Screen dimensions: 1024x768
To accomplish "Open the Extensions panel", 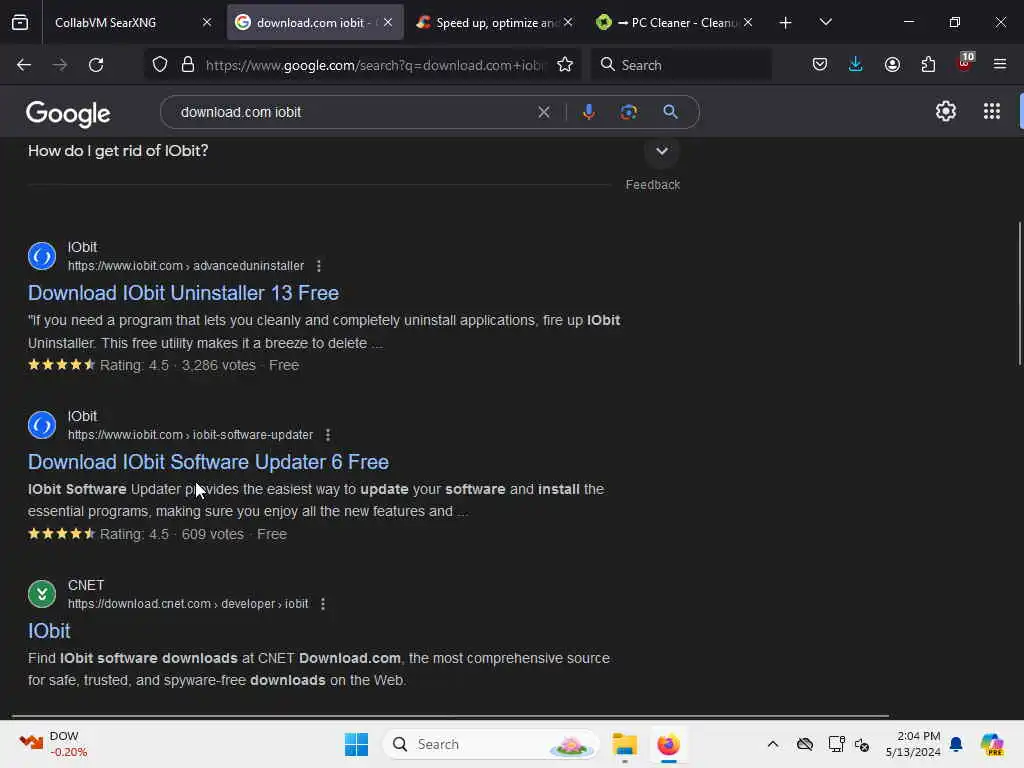I will click(x=928, y=64).
